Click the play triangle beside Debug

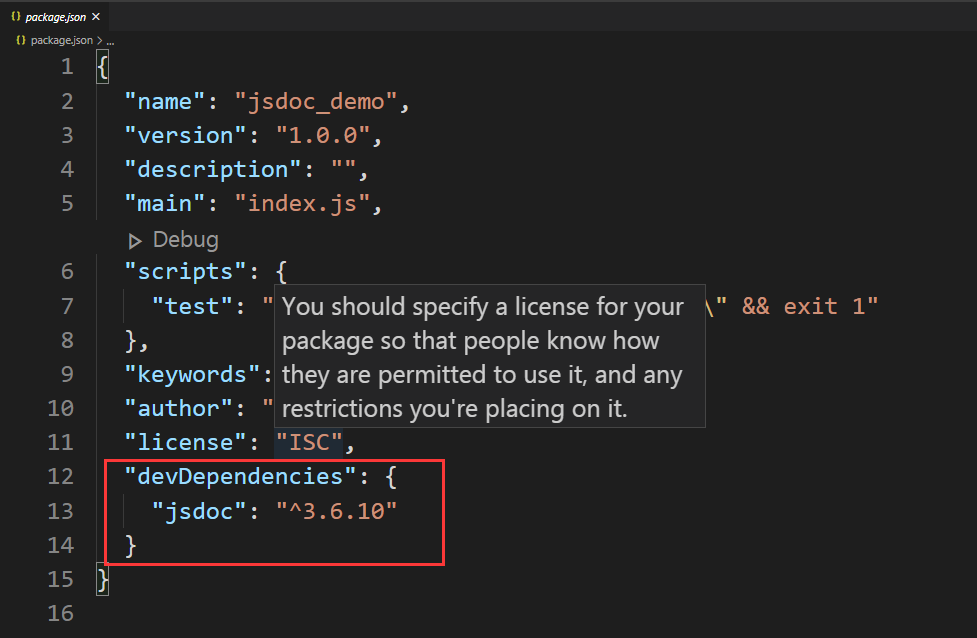coord(135,241)
